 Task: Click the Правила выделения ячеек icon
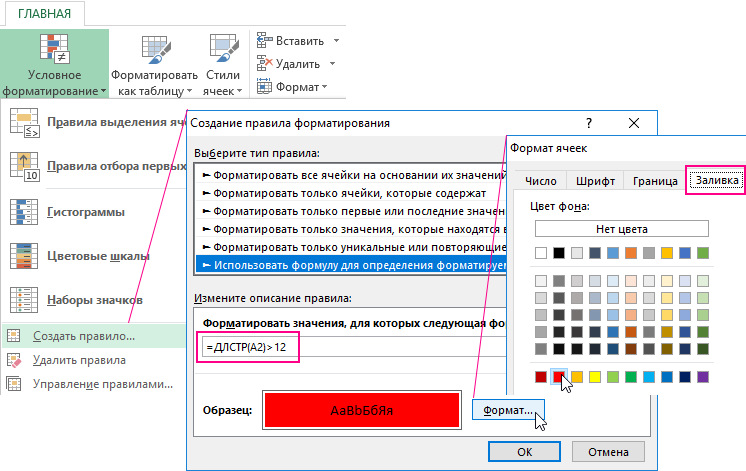(x=25, y=123)
